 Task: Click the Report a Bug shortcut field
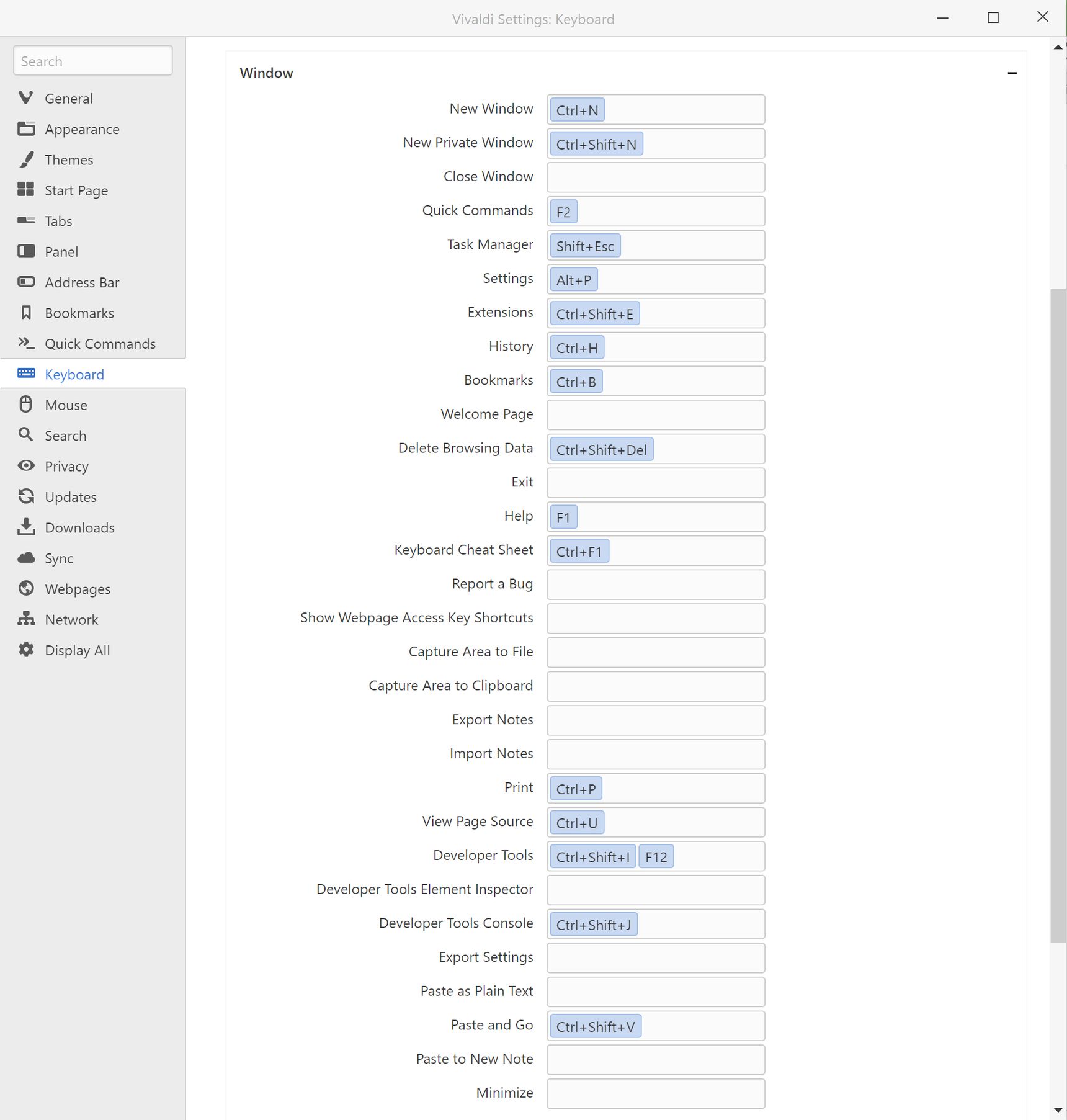pos(656,585)
